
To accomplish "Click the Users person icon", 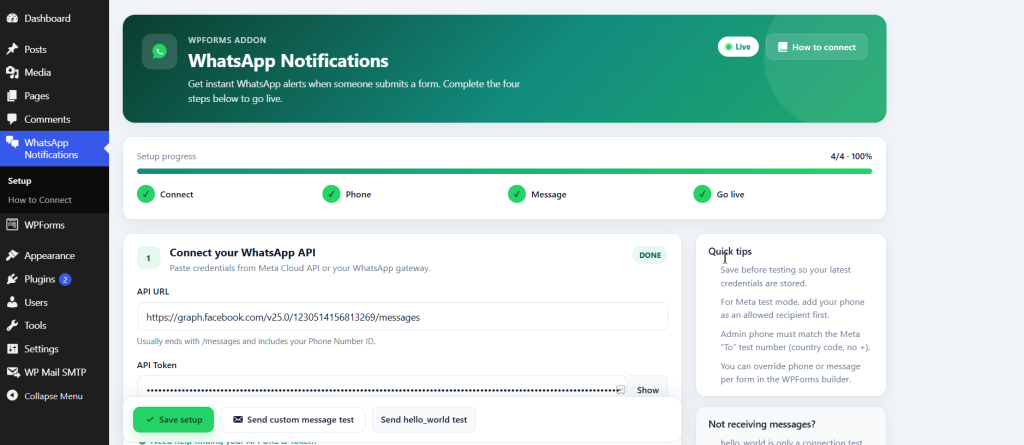I will [x=12, y=303].
